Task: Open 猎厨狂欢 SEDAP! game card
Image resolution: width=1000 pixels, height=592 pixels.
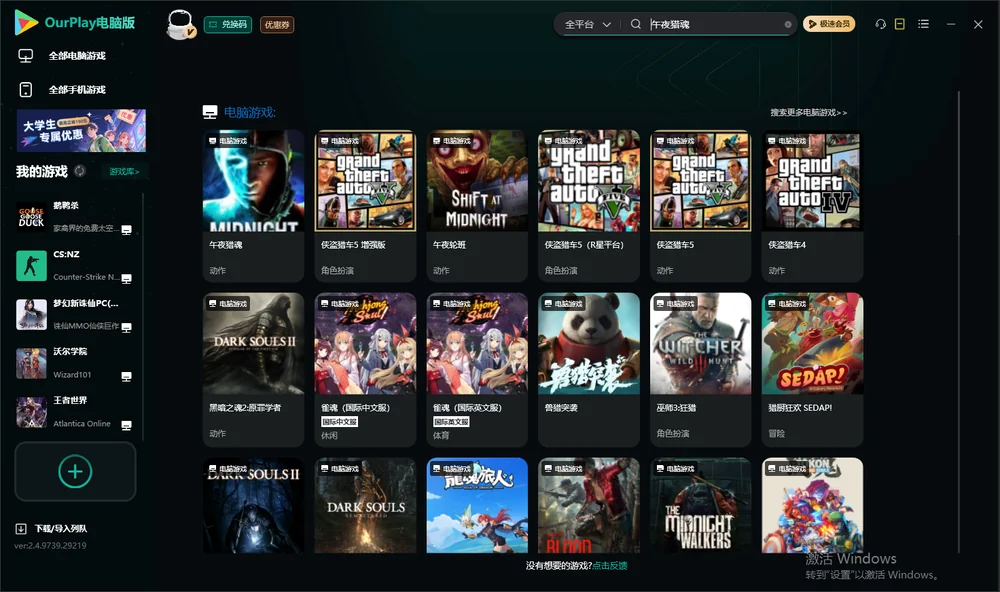Action: point(812,369)
